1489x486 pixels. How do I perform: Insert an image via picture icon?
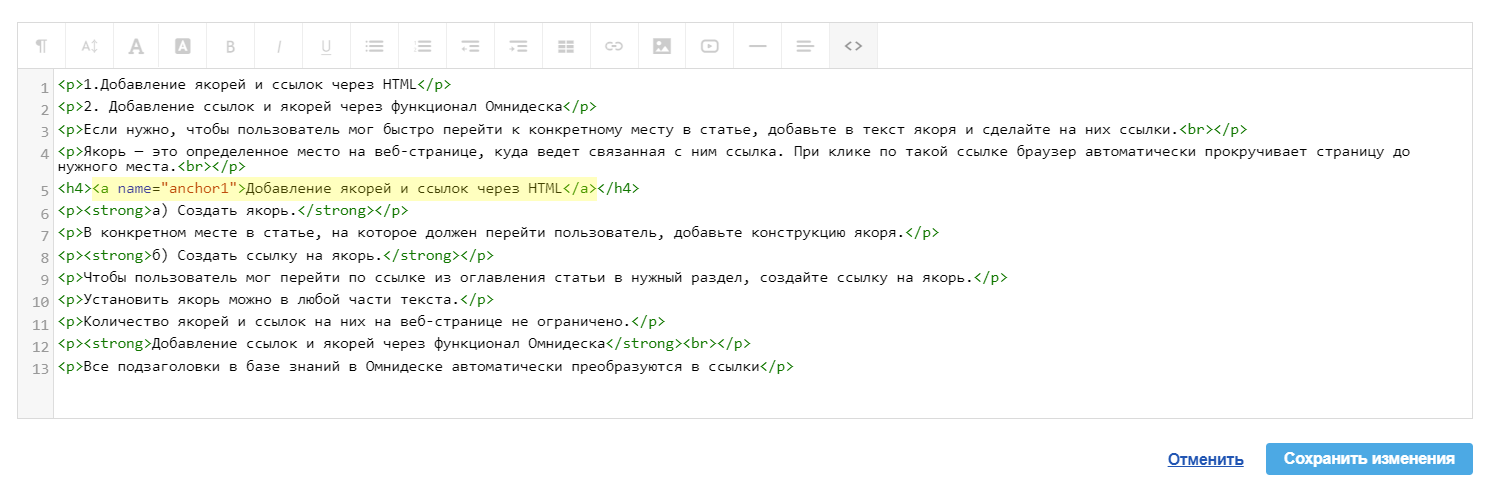click(x=662, y=46)
